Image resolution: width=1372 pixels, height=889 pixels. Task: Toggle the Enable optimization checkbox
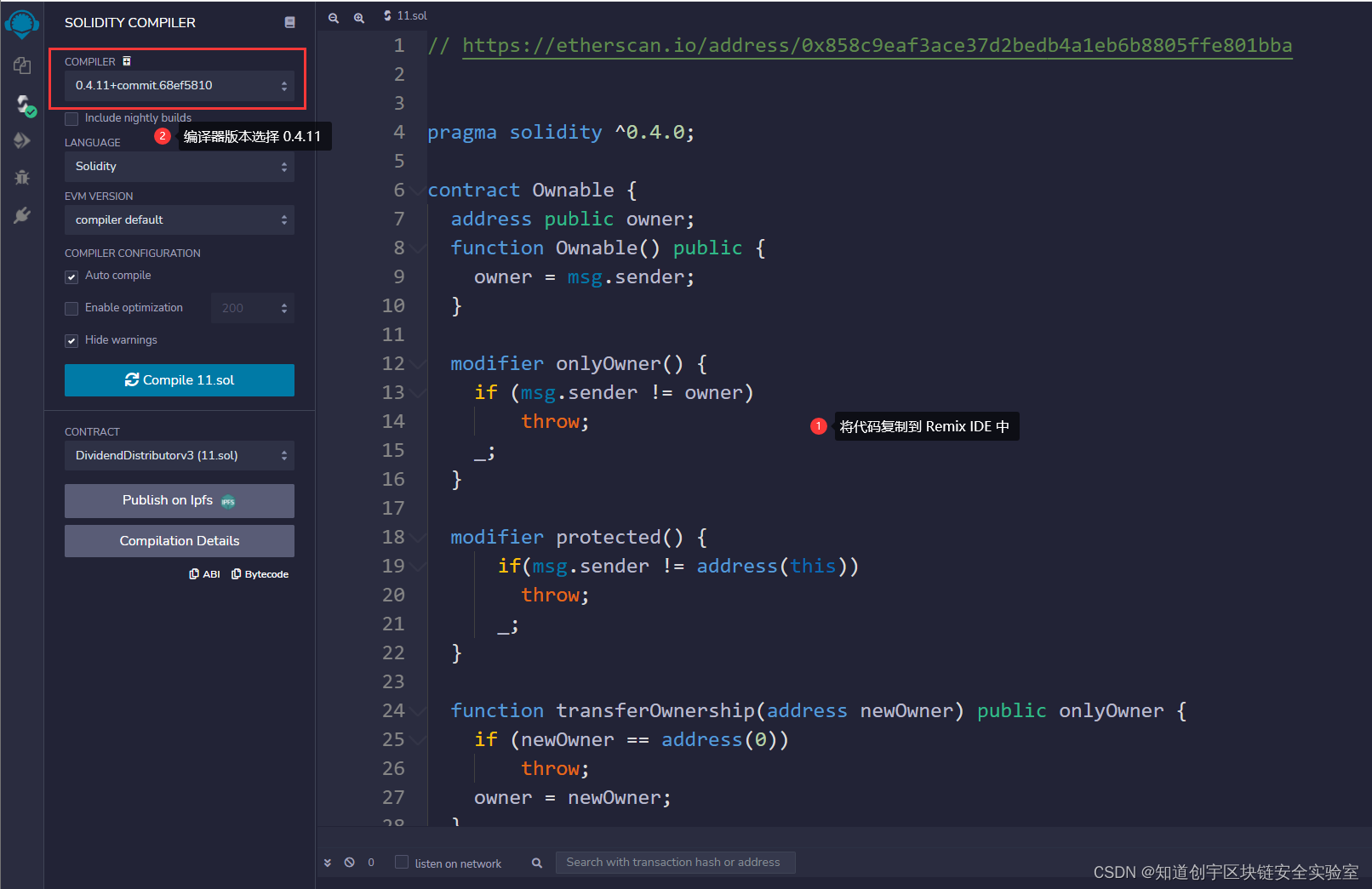click(71, 308)
